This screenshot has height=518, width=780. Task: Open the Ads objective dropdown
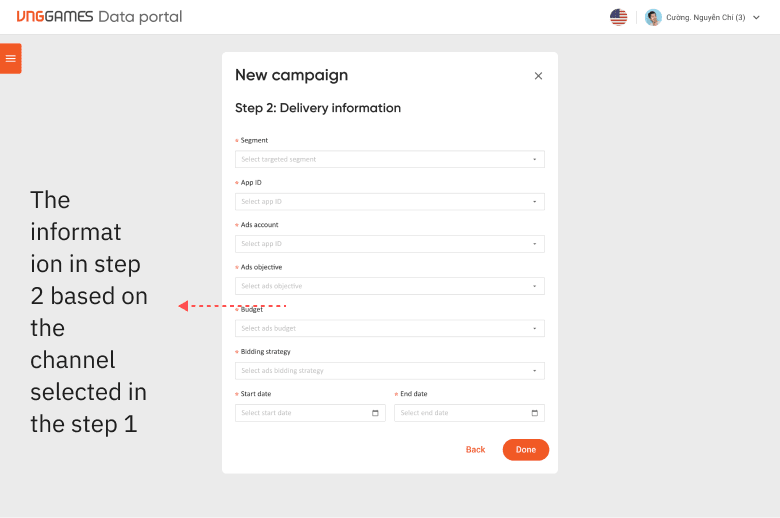pos(390,286)
